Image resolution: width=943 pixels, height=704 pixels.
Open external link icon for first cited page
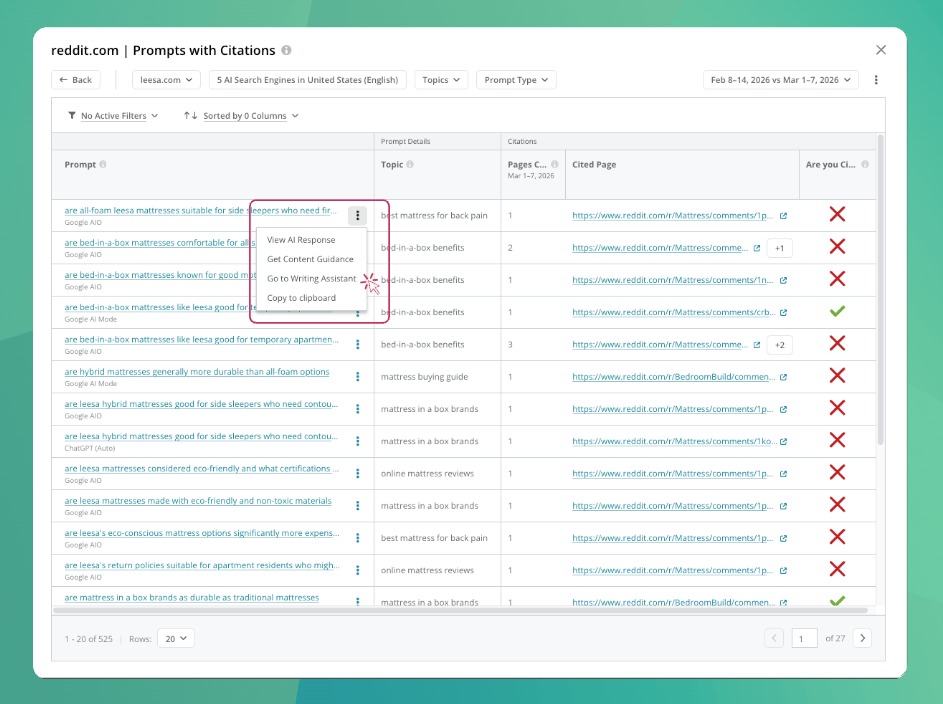(783, 216)
